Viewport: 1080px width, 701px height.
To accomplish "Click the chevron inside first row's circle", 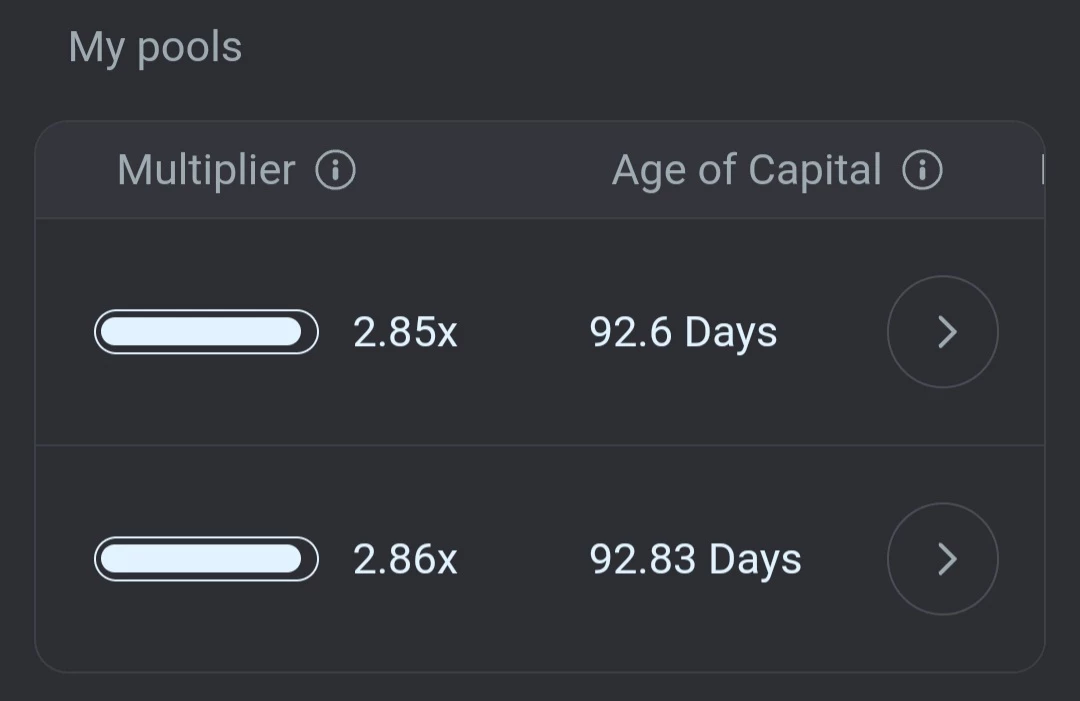I will tap(948, 332).
